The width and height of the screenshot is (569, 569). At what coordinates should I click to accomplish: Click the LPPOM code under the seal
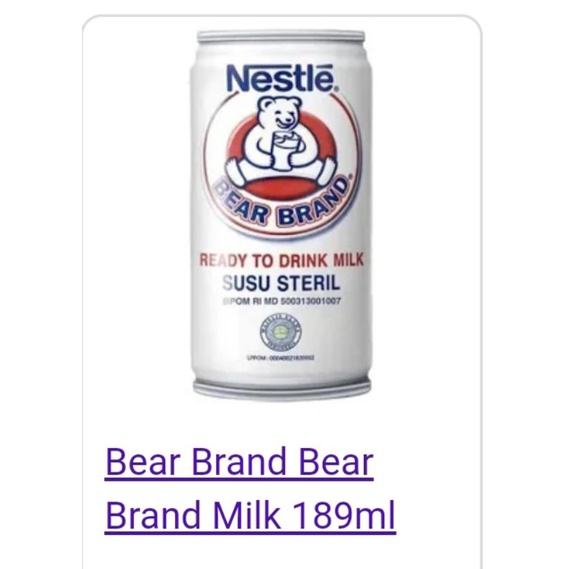point(281,358)
